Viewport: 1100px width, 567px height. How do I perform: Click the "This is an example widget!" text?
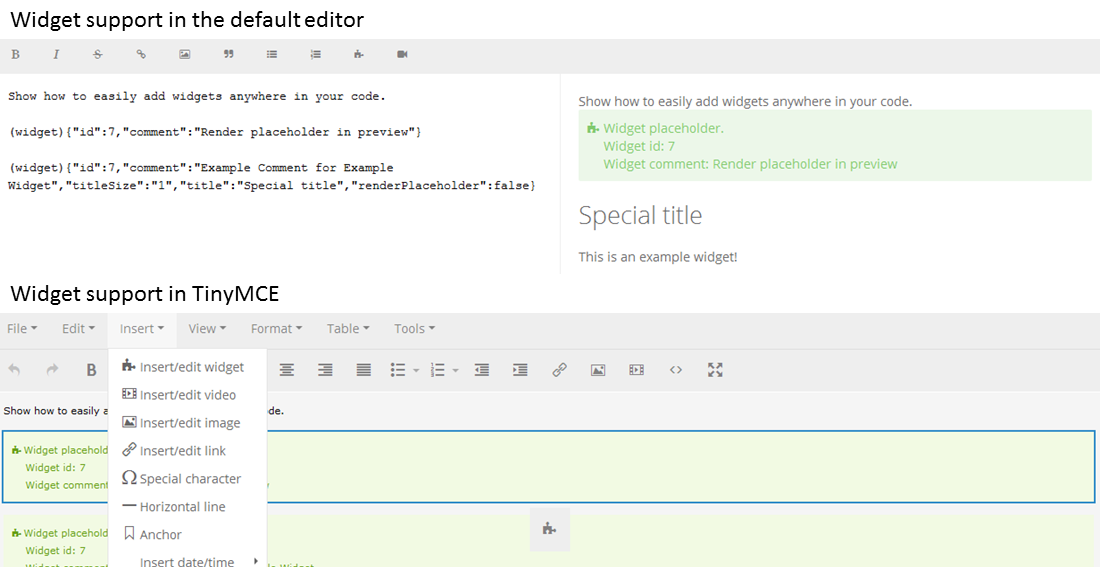[x=658, y=257]
